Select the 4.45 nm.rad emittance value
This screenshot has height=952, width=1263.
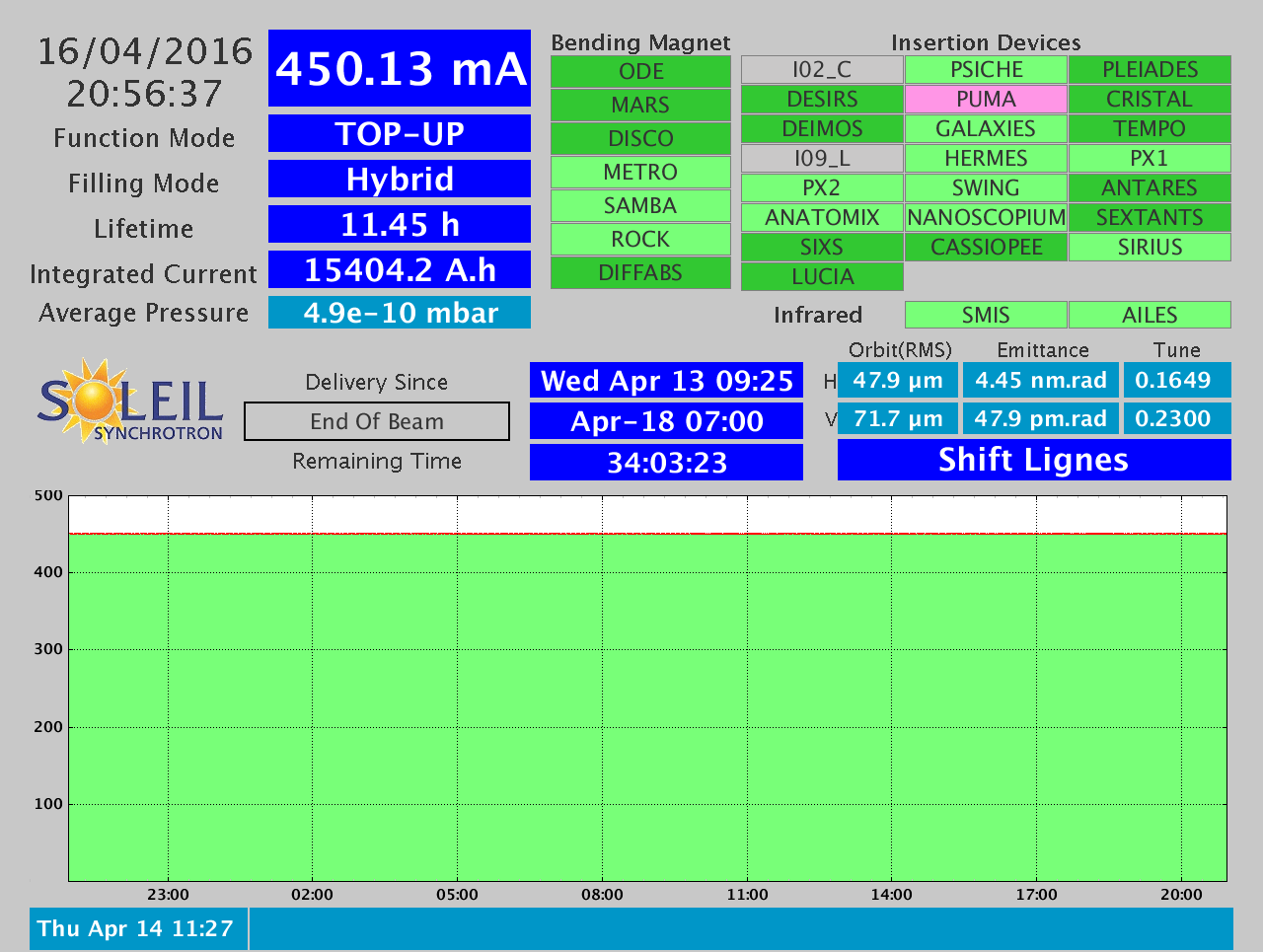1041,380
